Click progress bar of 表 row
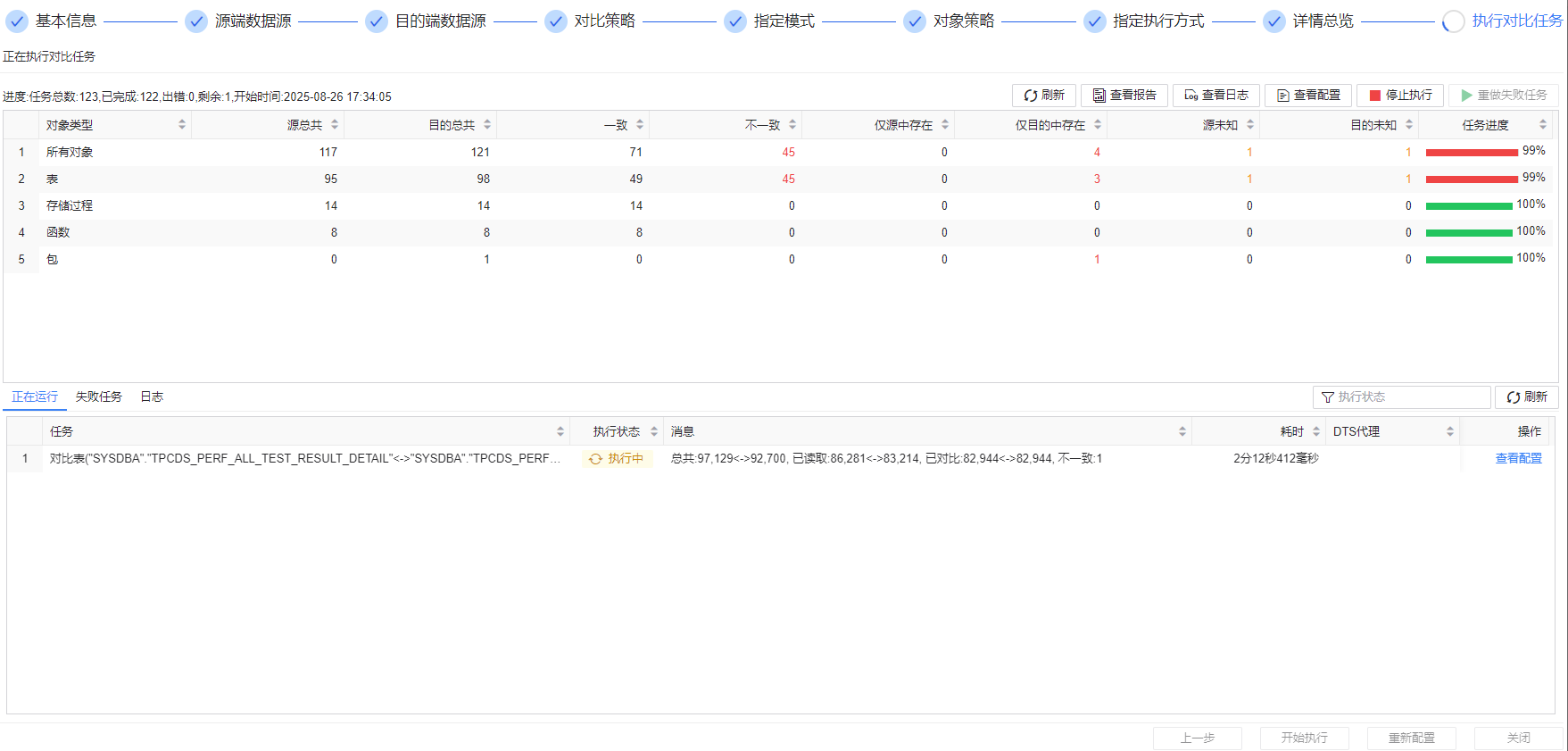The width and height of the screenshot is (1568, 751). (1472, 179)
